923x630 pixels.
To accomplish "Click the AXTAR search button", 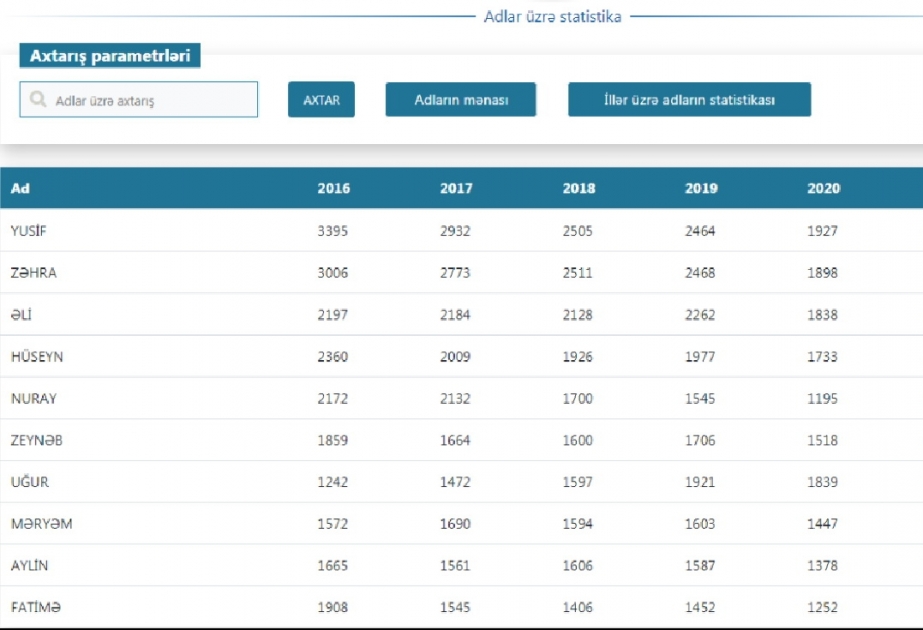I will (x=321, y=100).
